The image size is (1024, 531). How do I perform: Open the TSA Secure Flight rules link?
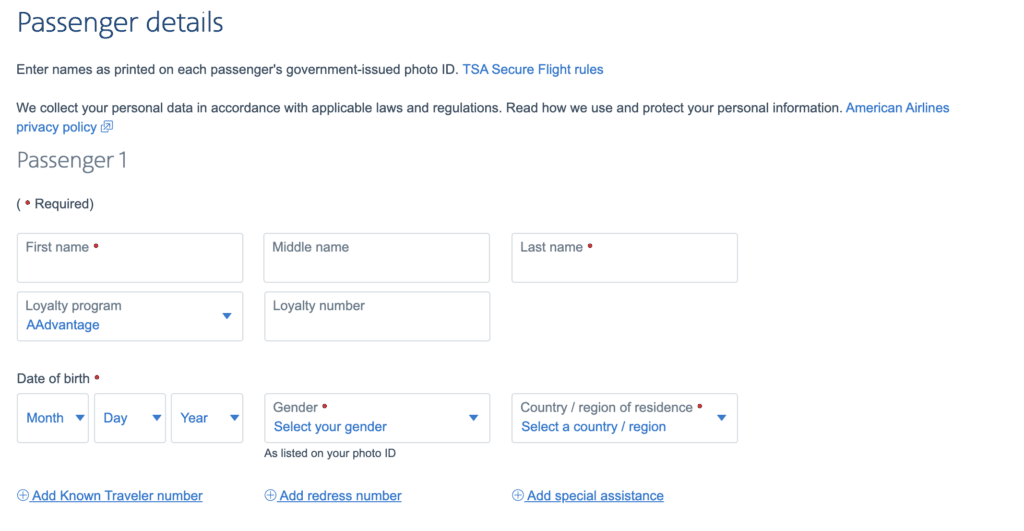click(532, 70)
